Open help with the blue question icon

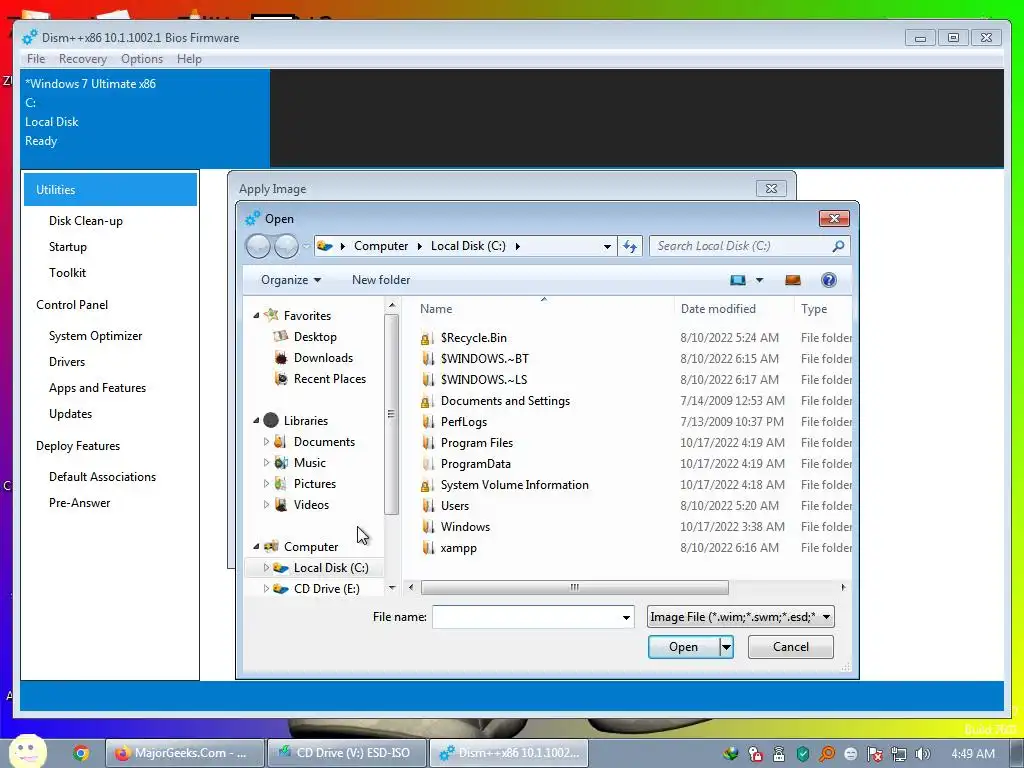click(x=829, y=280)
